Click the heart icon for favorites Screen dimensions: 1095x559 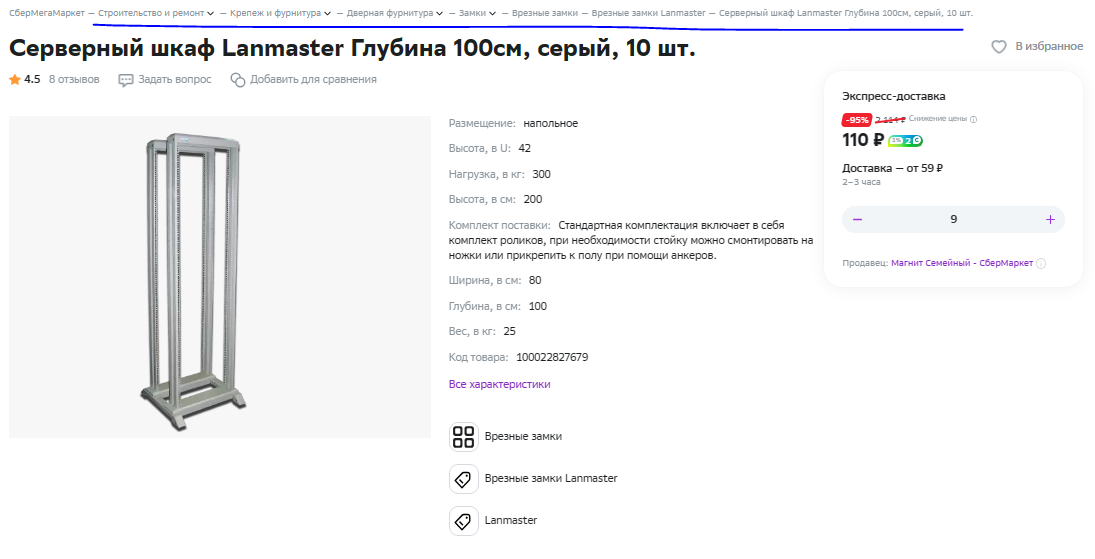[x=999, y=47]
